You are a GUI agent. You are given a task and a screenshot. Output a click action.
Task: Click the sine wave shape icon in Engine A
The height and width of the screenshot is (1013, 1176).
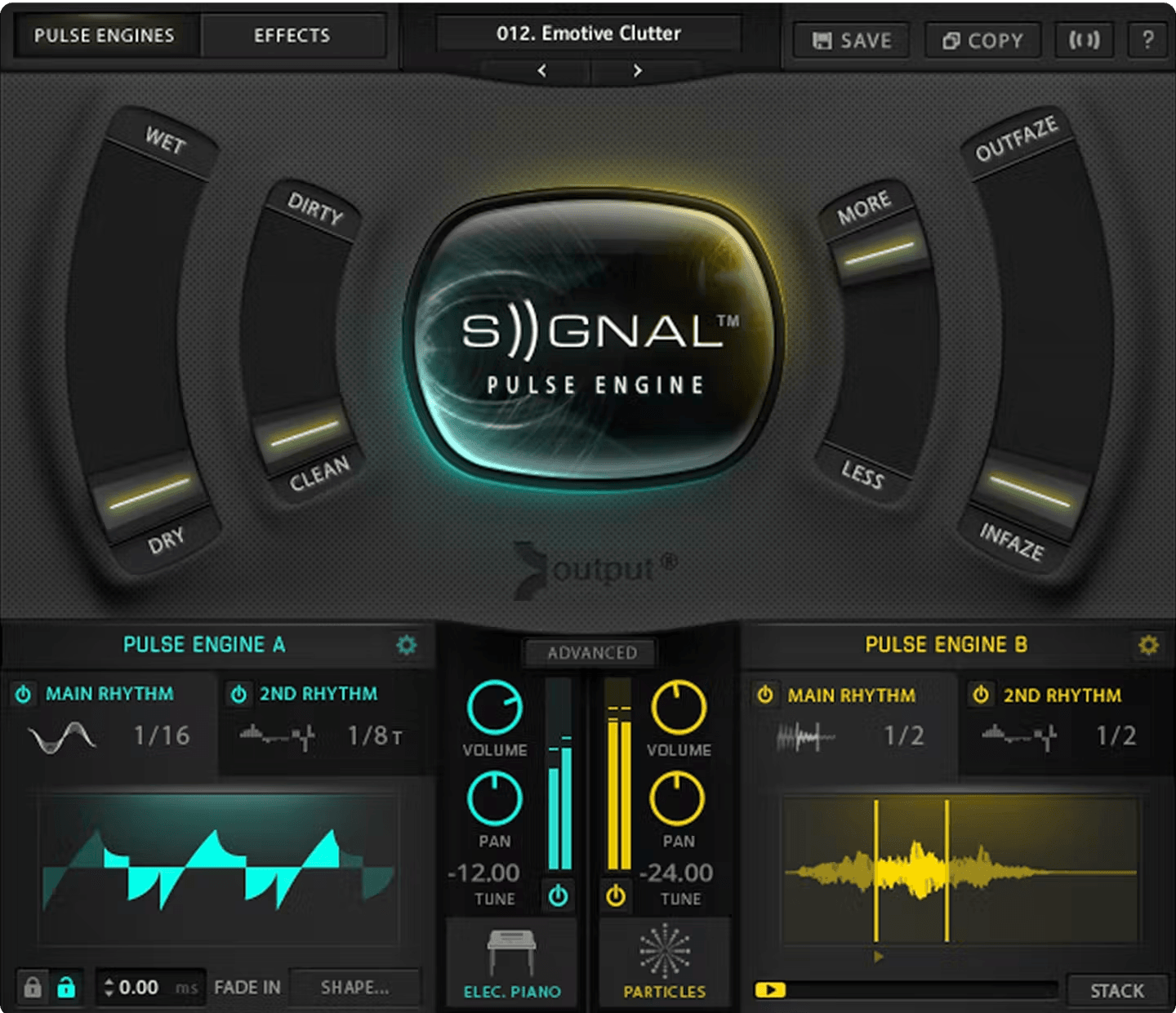(x=62, y=737)
